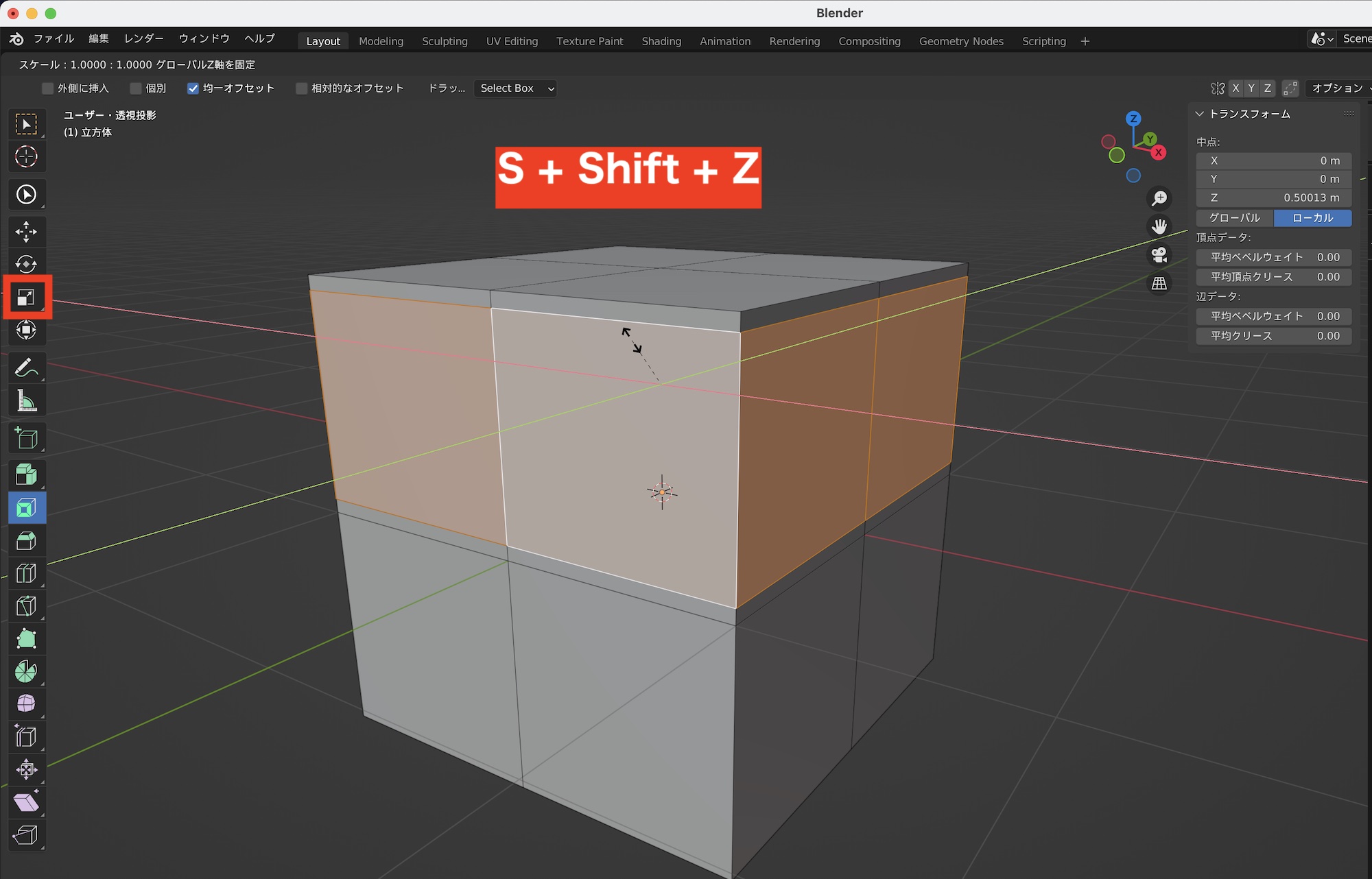Click the ローカル button
Screen dimensions: 1372x879
[1312, 218]
